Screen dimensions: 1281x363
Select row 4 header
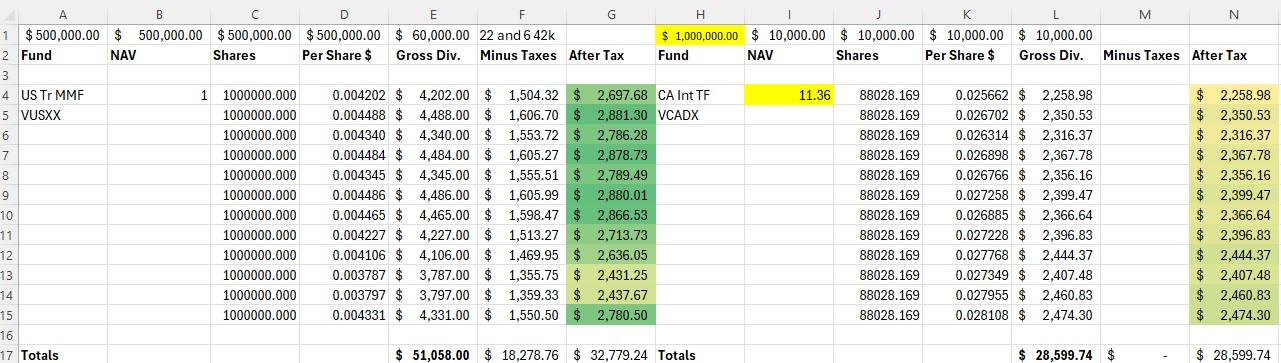[x=8, y=96]
